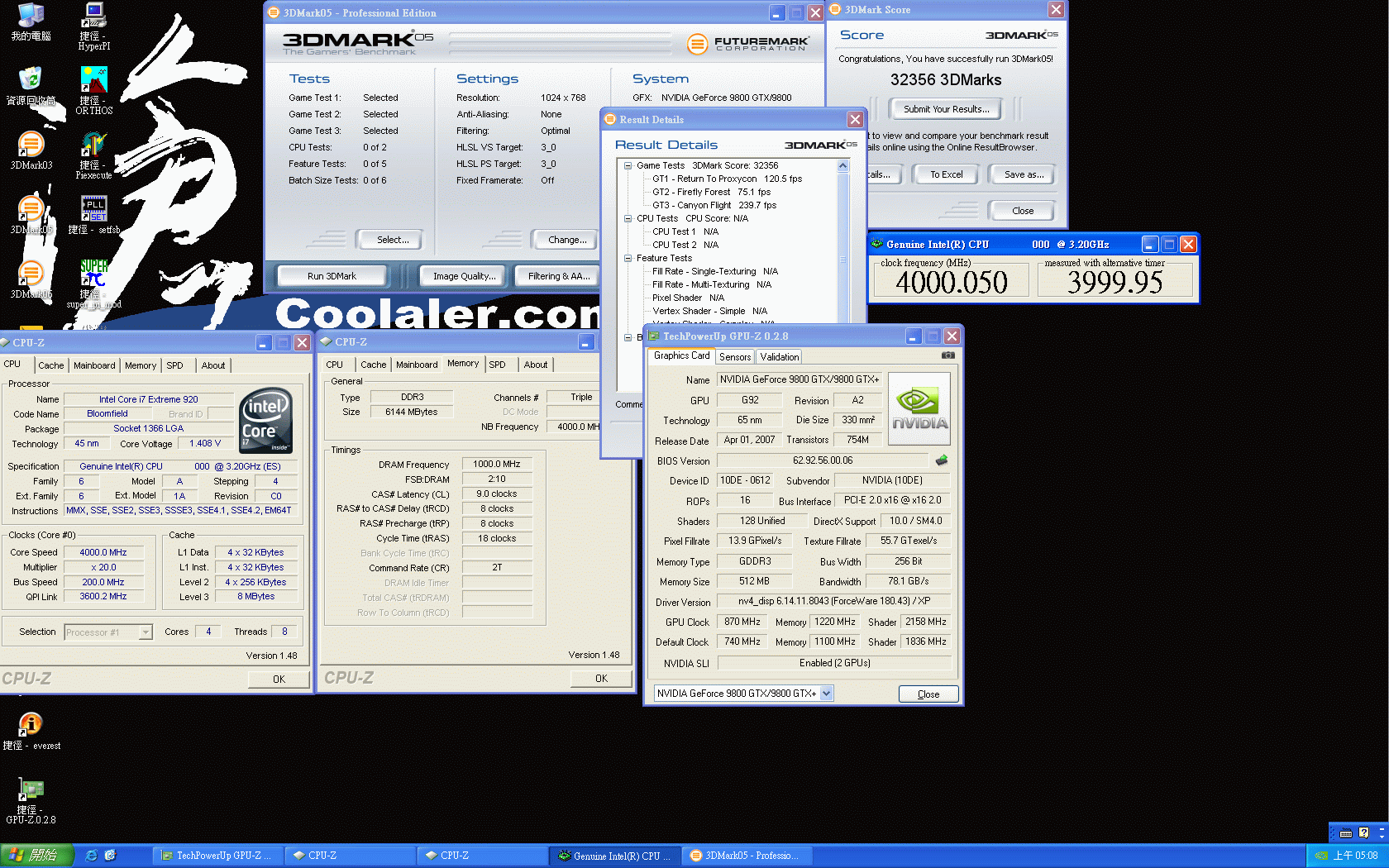
Task: Launch the ORTHOS shortcut icon
Action: click(x=94, y=89)
